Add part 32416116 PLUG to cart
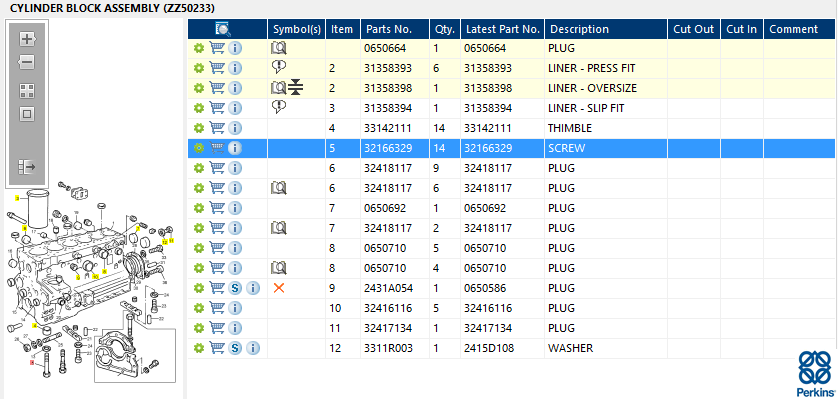 [x=216, y=308]
